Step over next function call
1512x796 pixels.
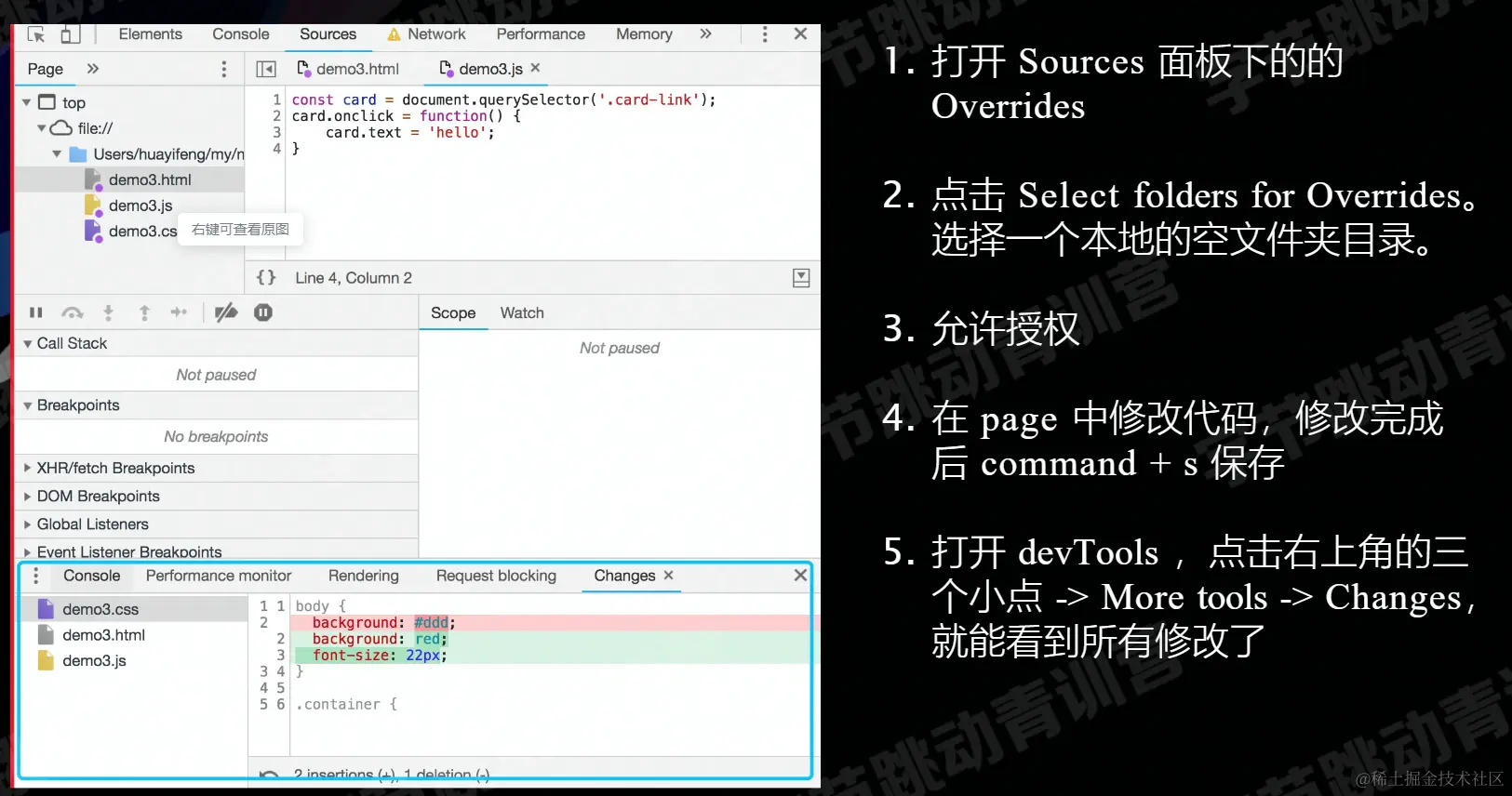[x=73, y=312]
